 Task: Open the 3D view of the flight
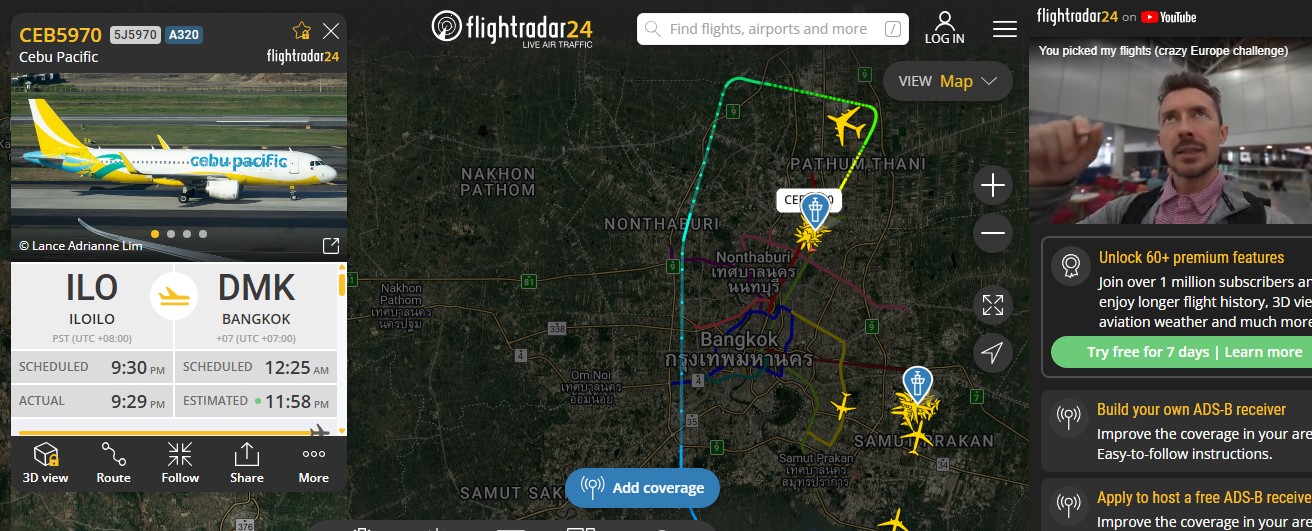click(45, 463)
